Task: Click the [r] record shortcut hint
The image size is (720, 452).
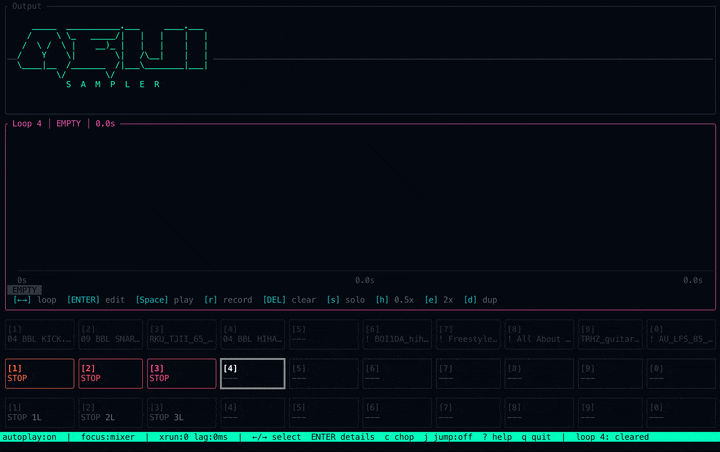Action: pos(228,299)
